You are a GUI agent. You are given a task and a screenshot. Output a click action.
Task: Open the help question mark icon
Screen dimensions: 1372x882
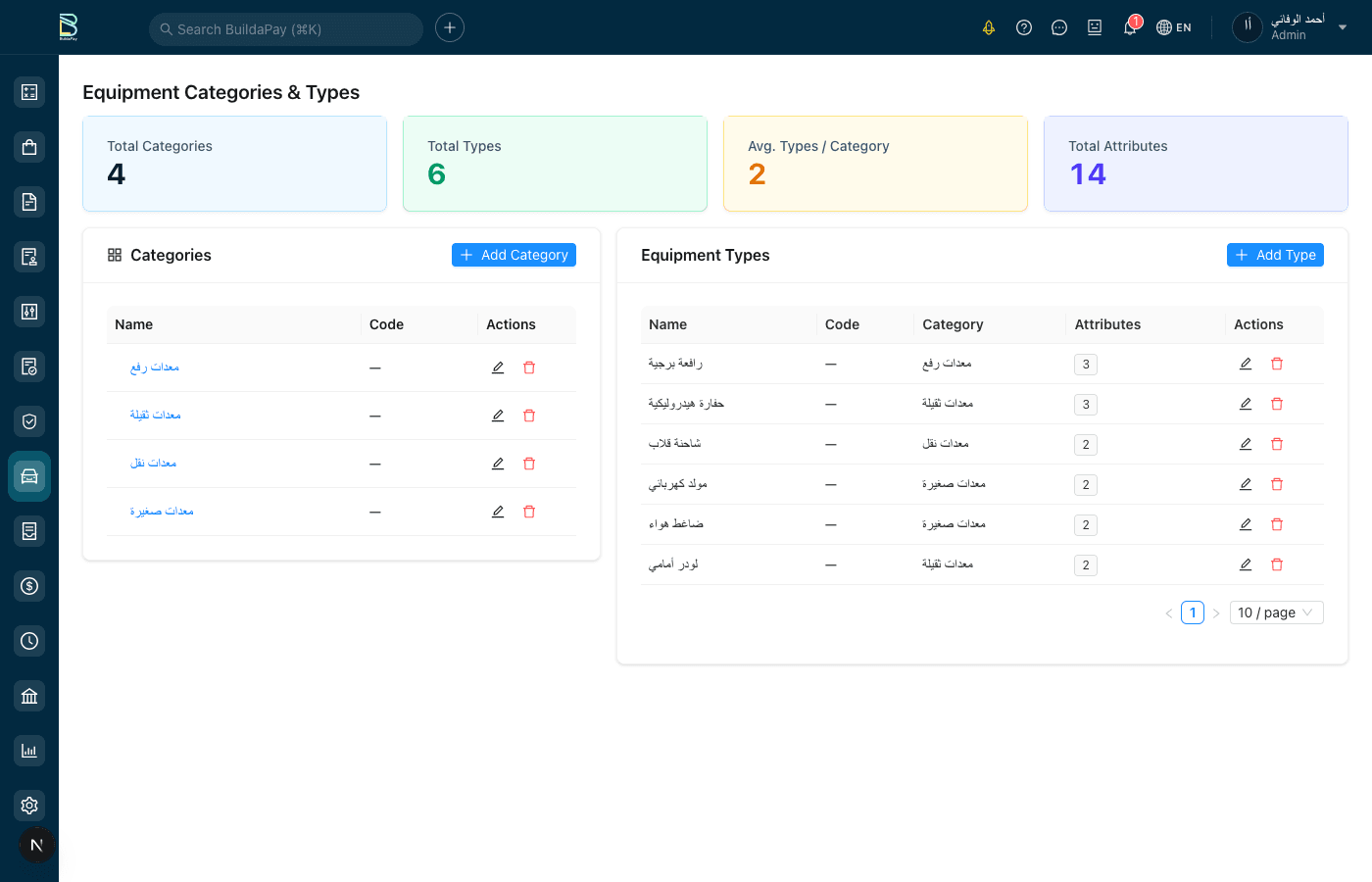pyautogui.click(x=1024, y=27)
